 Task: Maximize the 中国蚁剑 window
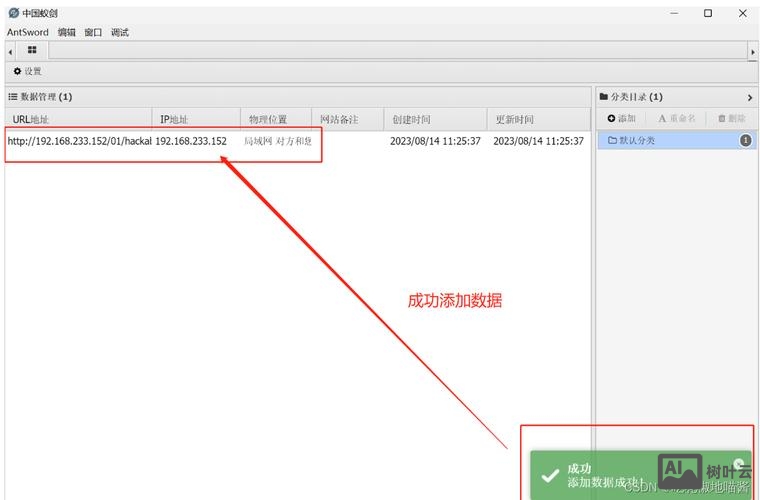coord(708,13)
